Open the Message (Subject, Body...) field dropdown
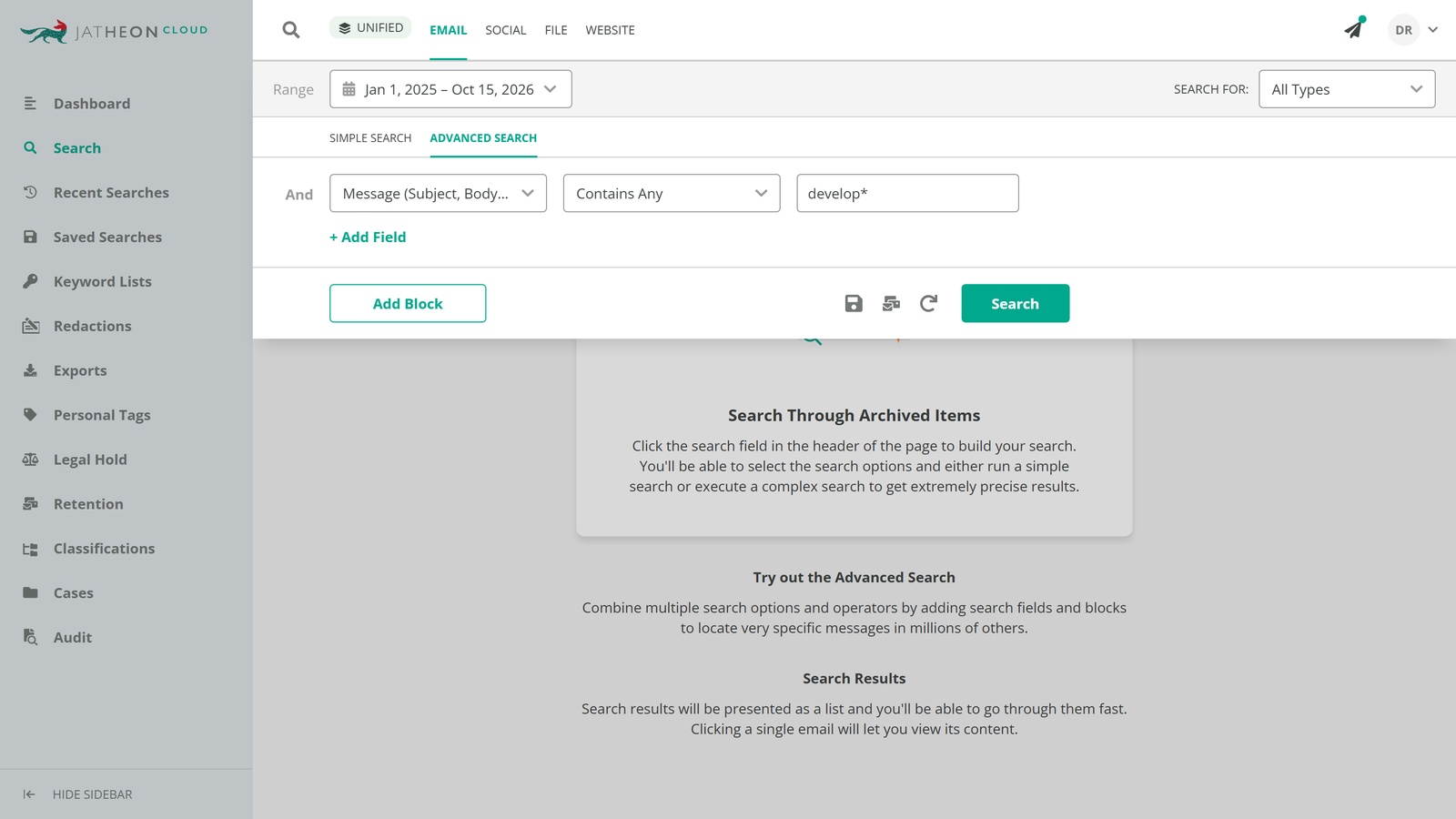 438,194
